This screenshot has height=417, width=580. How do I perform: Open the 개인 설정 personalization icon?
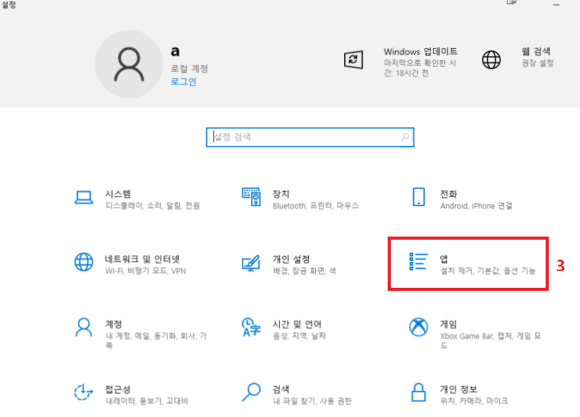click(251, 263)
